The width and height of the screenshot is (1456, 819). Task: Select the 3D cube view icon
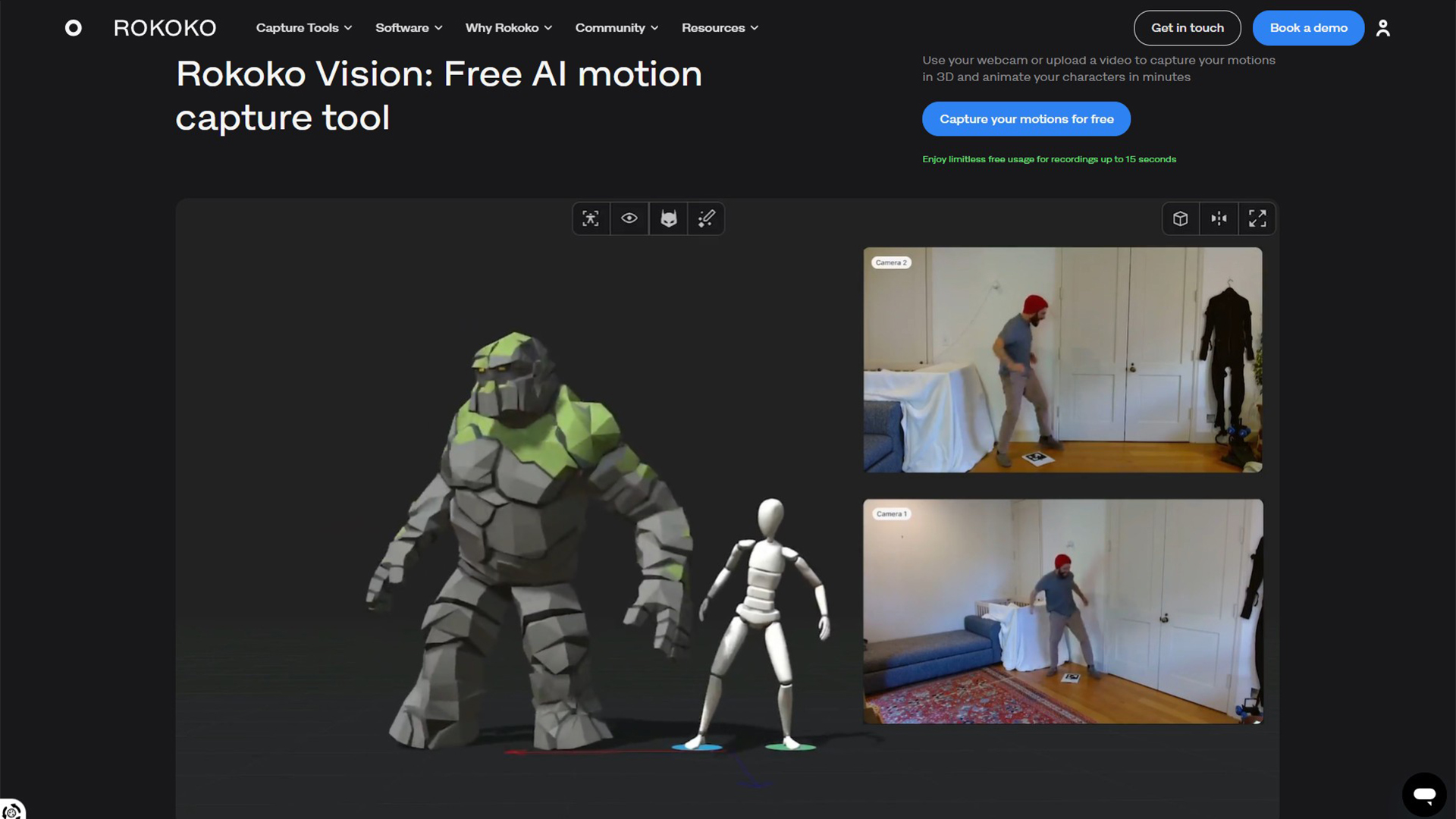click(x=1181, y=218)
